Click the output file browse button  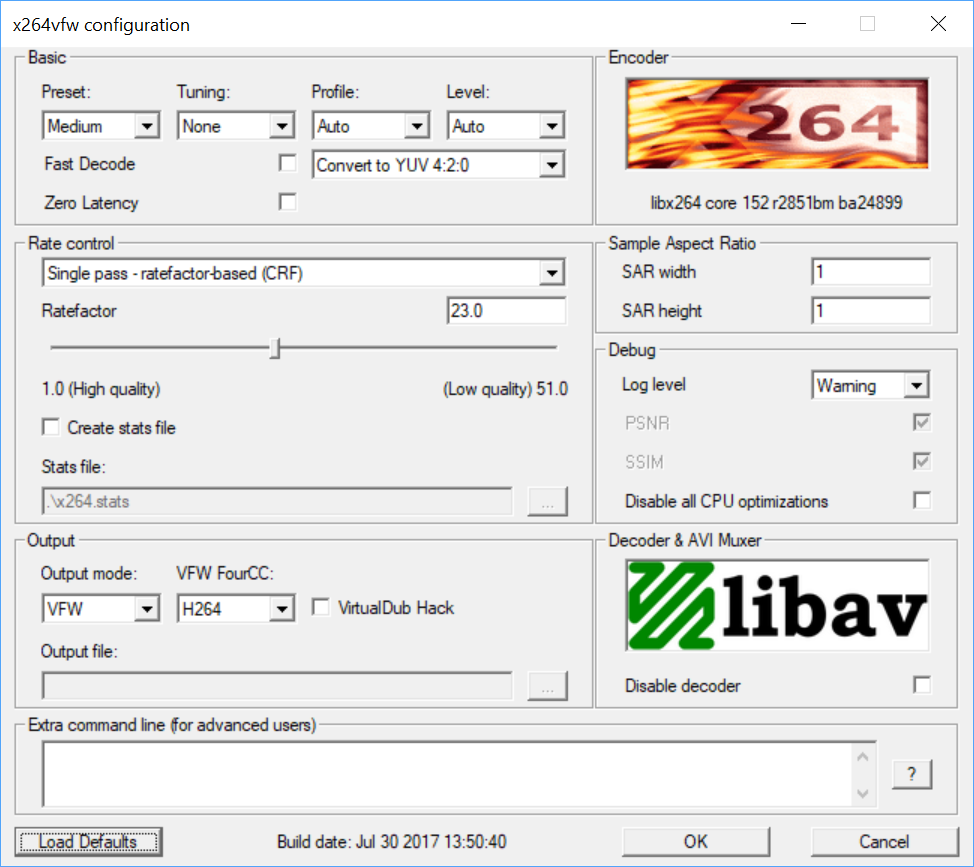coord(547,686)
